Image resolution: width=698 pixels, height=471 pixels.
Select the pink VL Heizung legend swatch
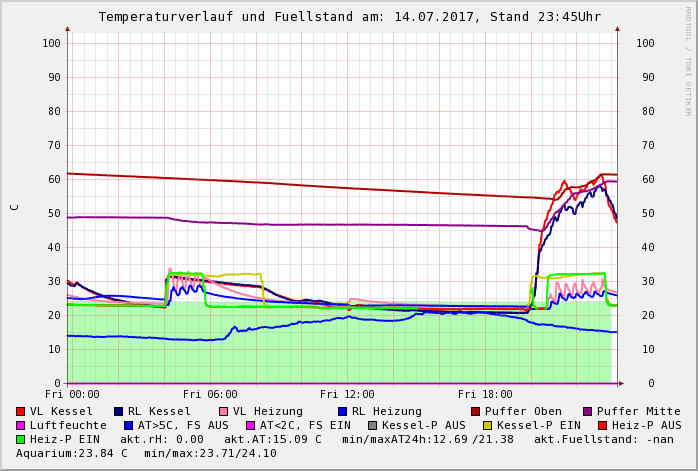pyautogui.click(x=222, y=412)
